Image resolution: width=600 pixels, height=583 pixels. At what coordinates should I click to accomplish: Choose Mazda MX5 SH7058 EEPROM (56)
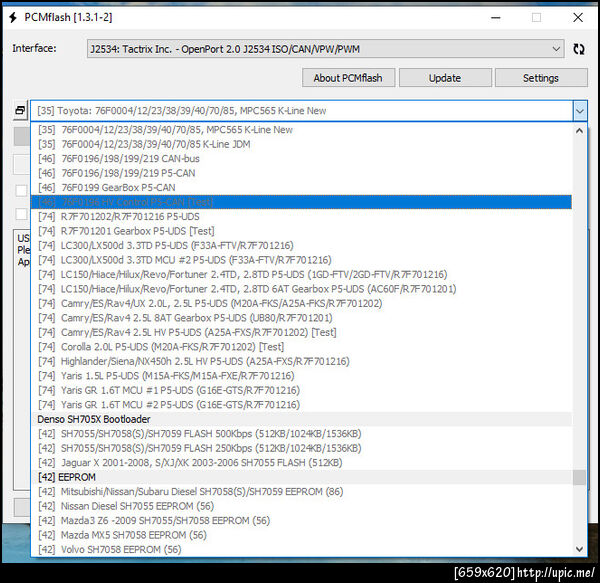click(x=301, y=535)
